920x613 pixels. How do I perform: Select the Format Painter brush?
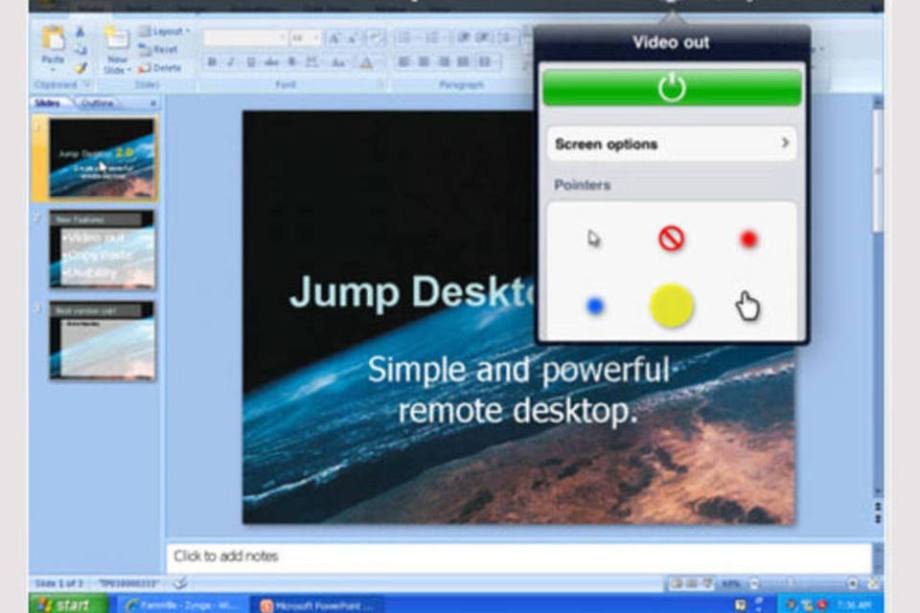80,68
